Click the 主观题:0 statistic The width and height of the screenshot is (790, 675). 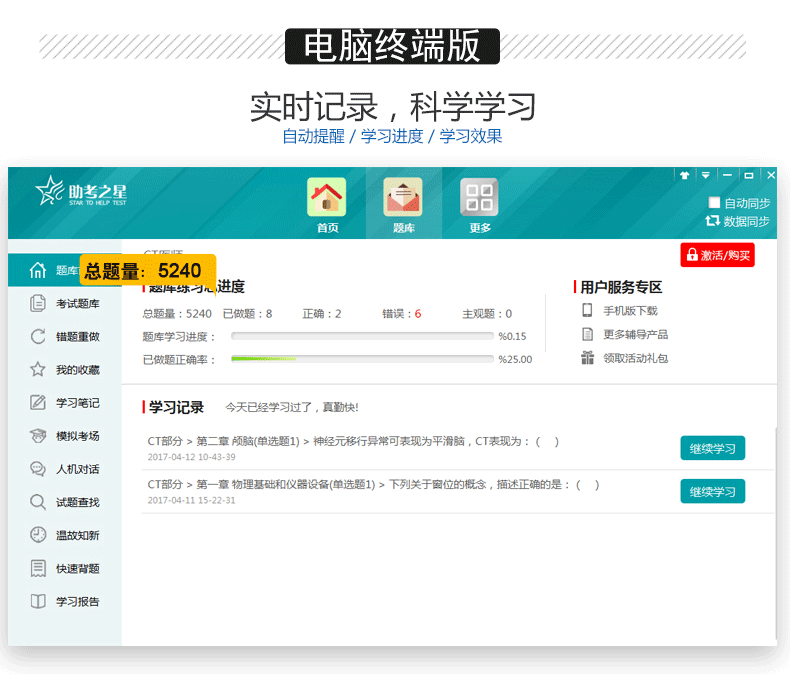(x=487, y=314)
